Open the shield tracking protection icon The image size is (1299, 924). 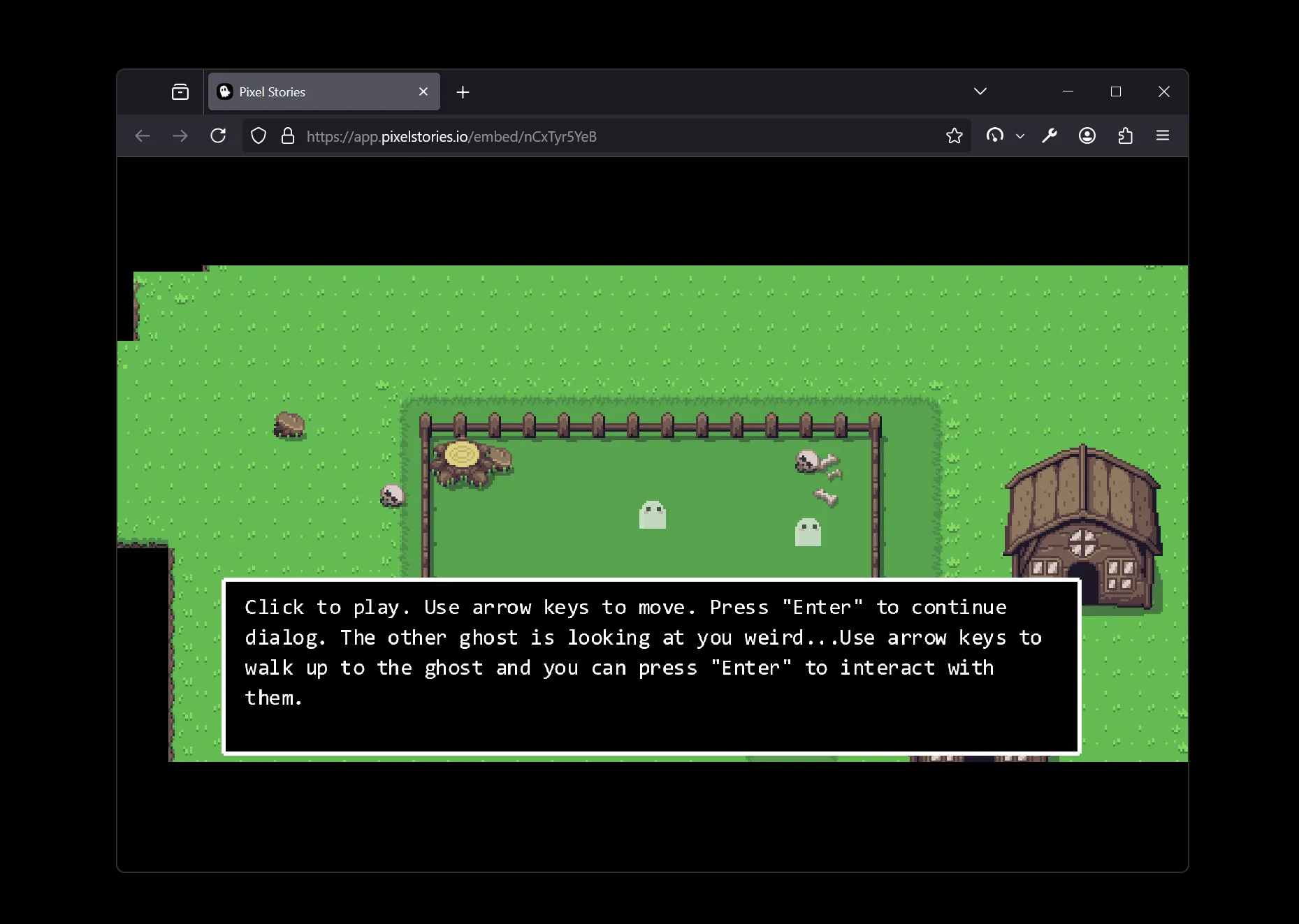[259, 135]
